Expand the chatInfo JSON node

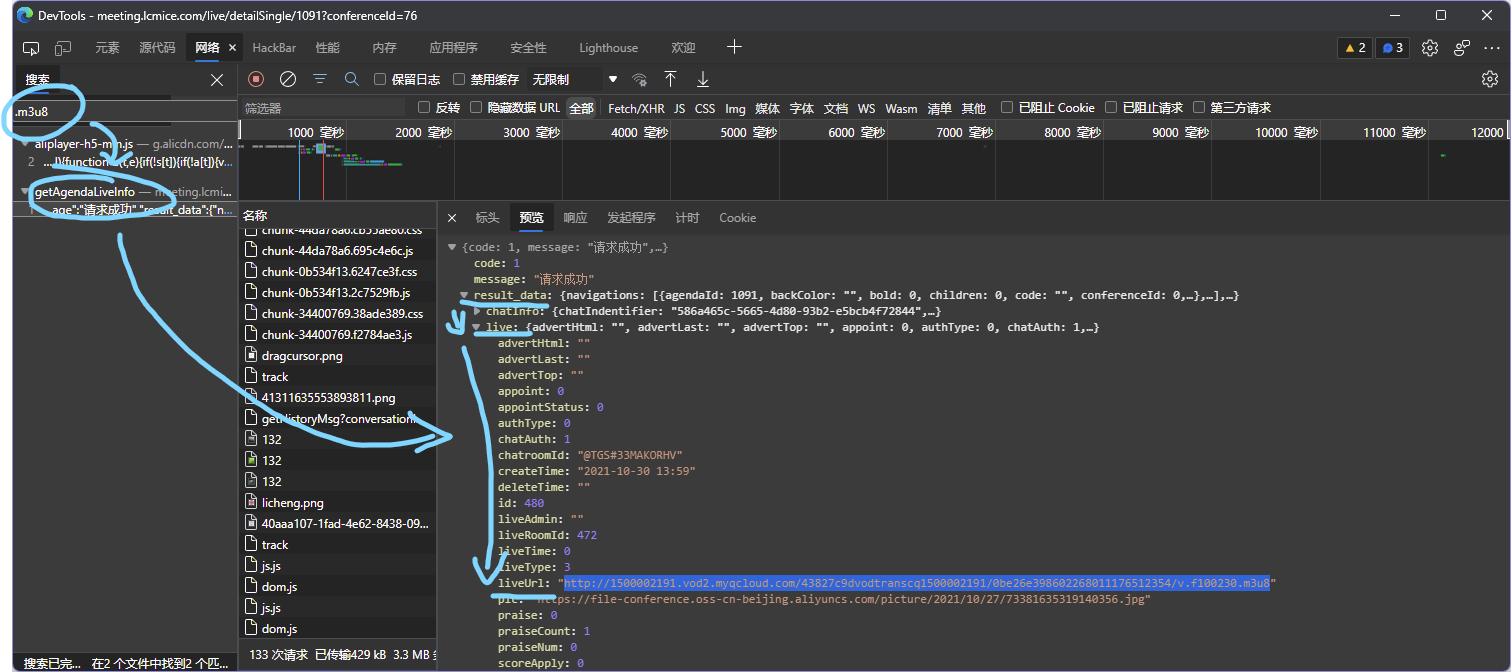(477, 312)
